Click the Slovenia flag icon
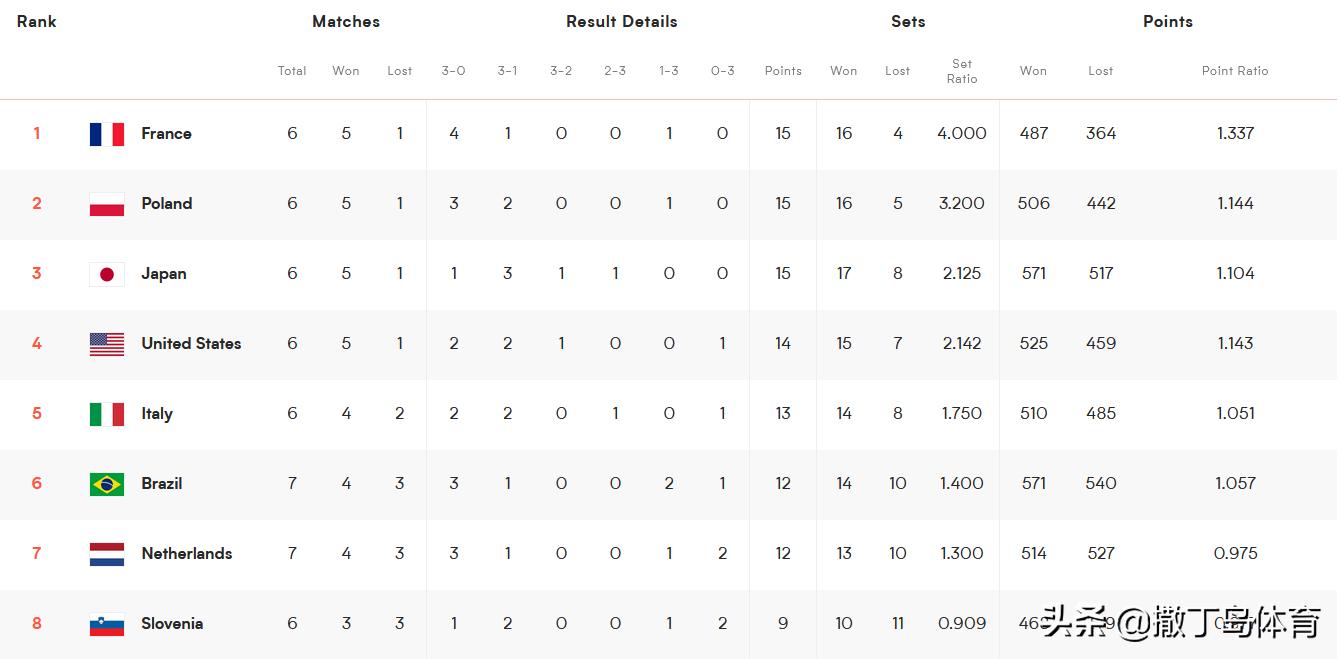Viewport: 1341px width, 659px height. 107,624
